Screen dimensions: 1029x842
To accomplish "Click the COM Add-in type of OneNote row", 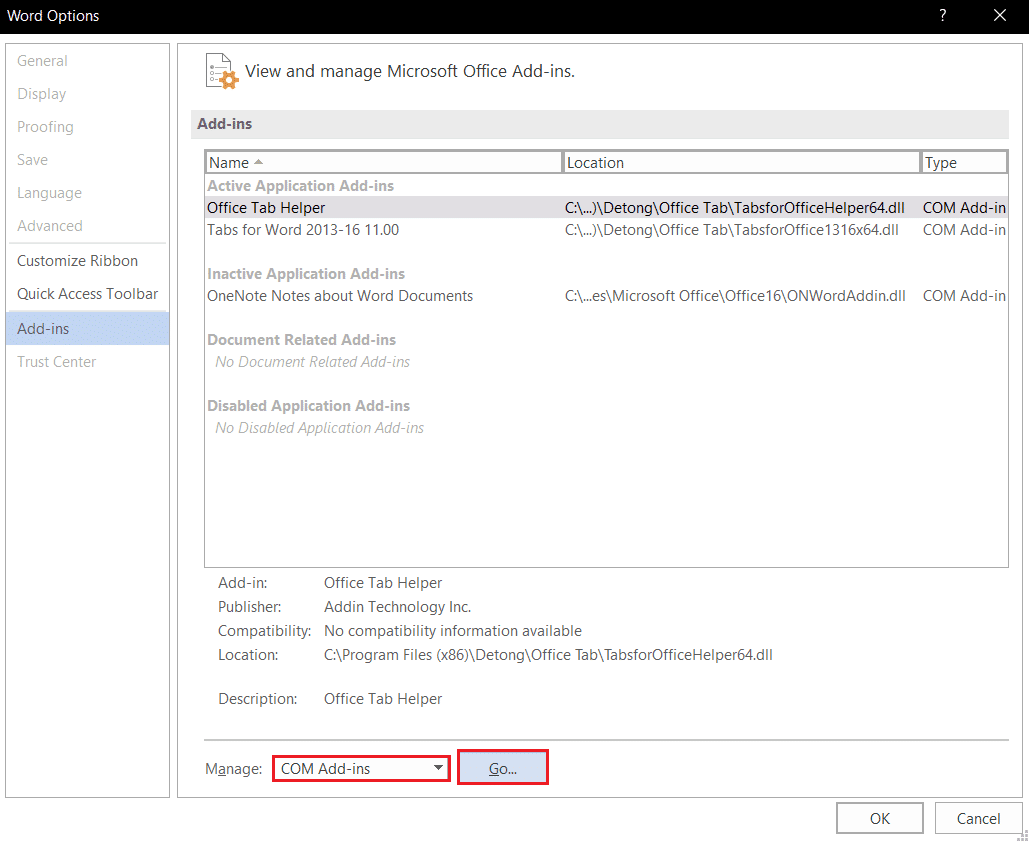I will [964, 296].
